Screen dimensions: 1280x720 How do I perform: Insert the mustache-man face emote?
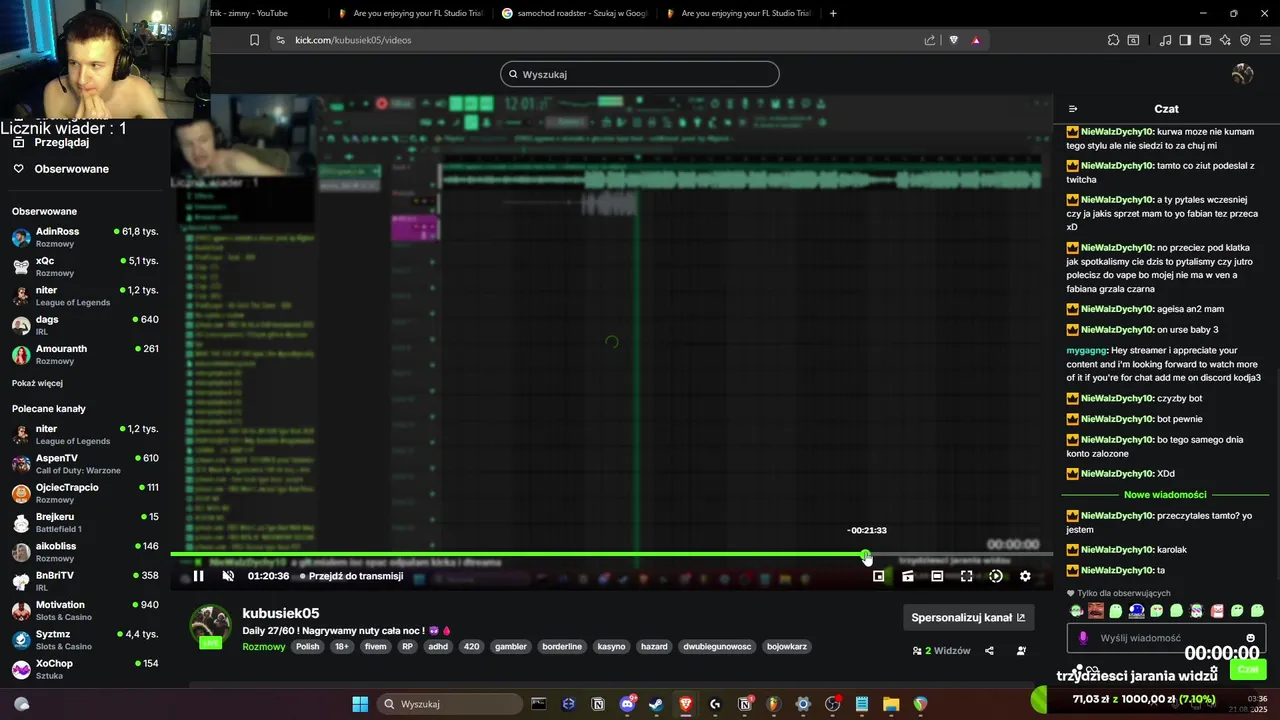coord(1096,610)
